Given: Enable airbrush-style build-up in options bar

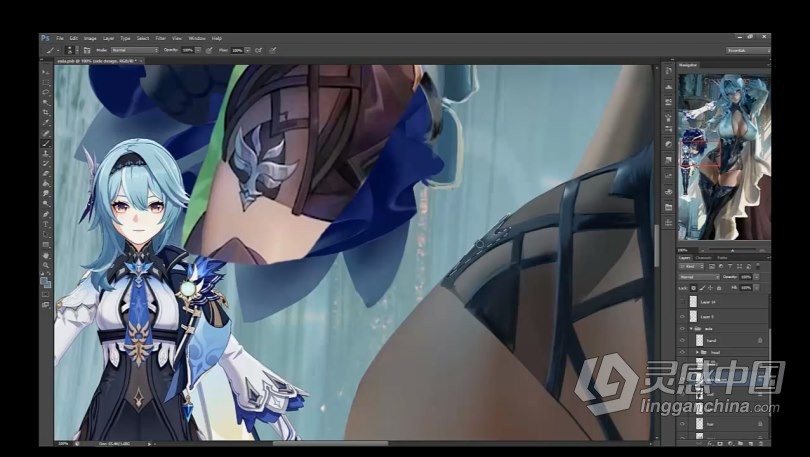Looking at the screenshot, I should coord(258,50).
